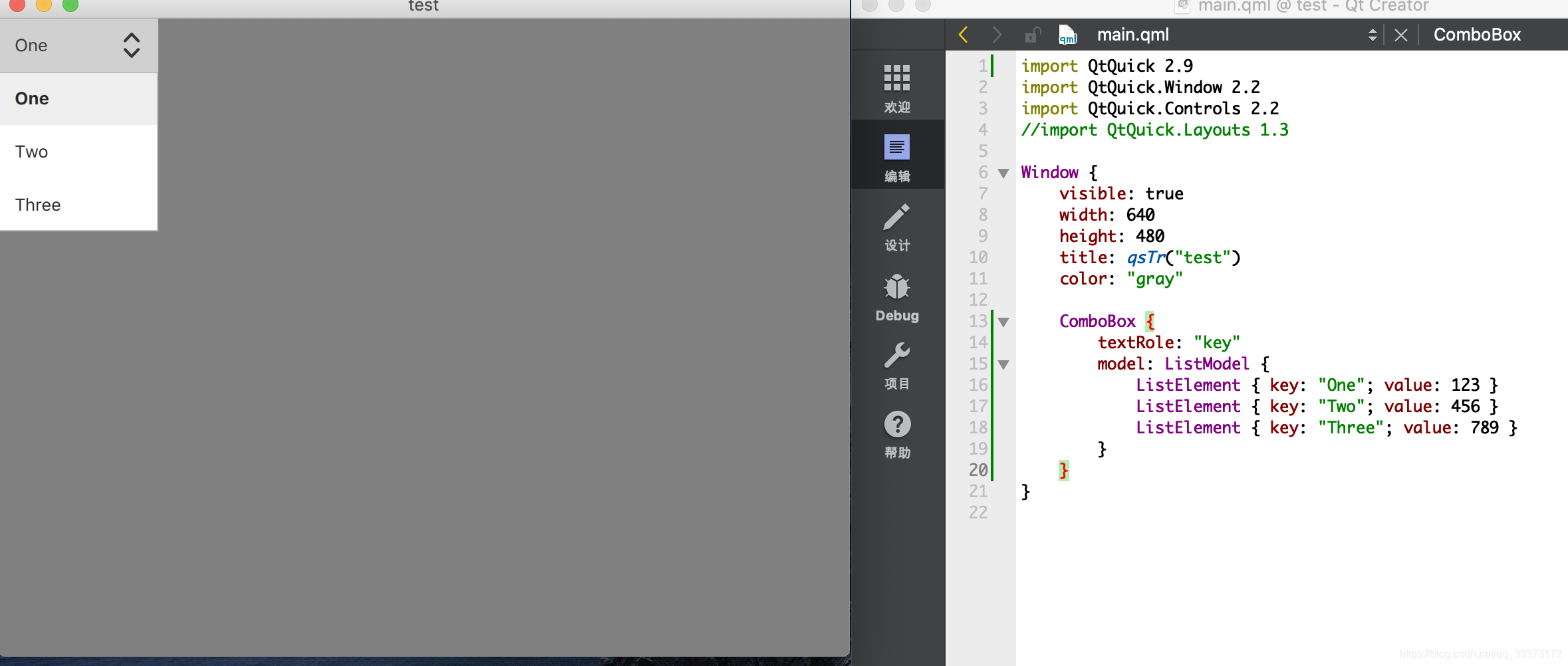Click the height value 480
The image size is (1568, 666).
(1150, 236)
